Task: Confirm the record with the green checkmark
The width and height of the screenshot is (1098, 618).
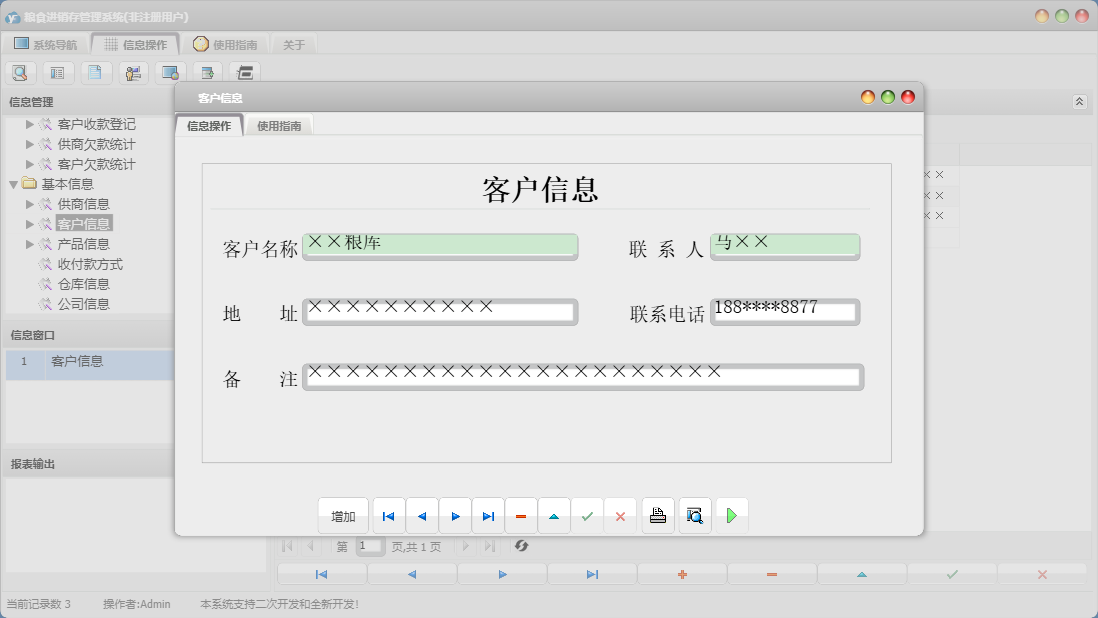Action: click(588, 515)
